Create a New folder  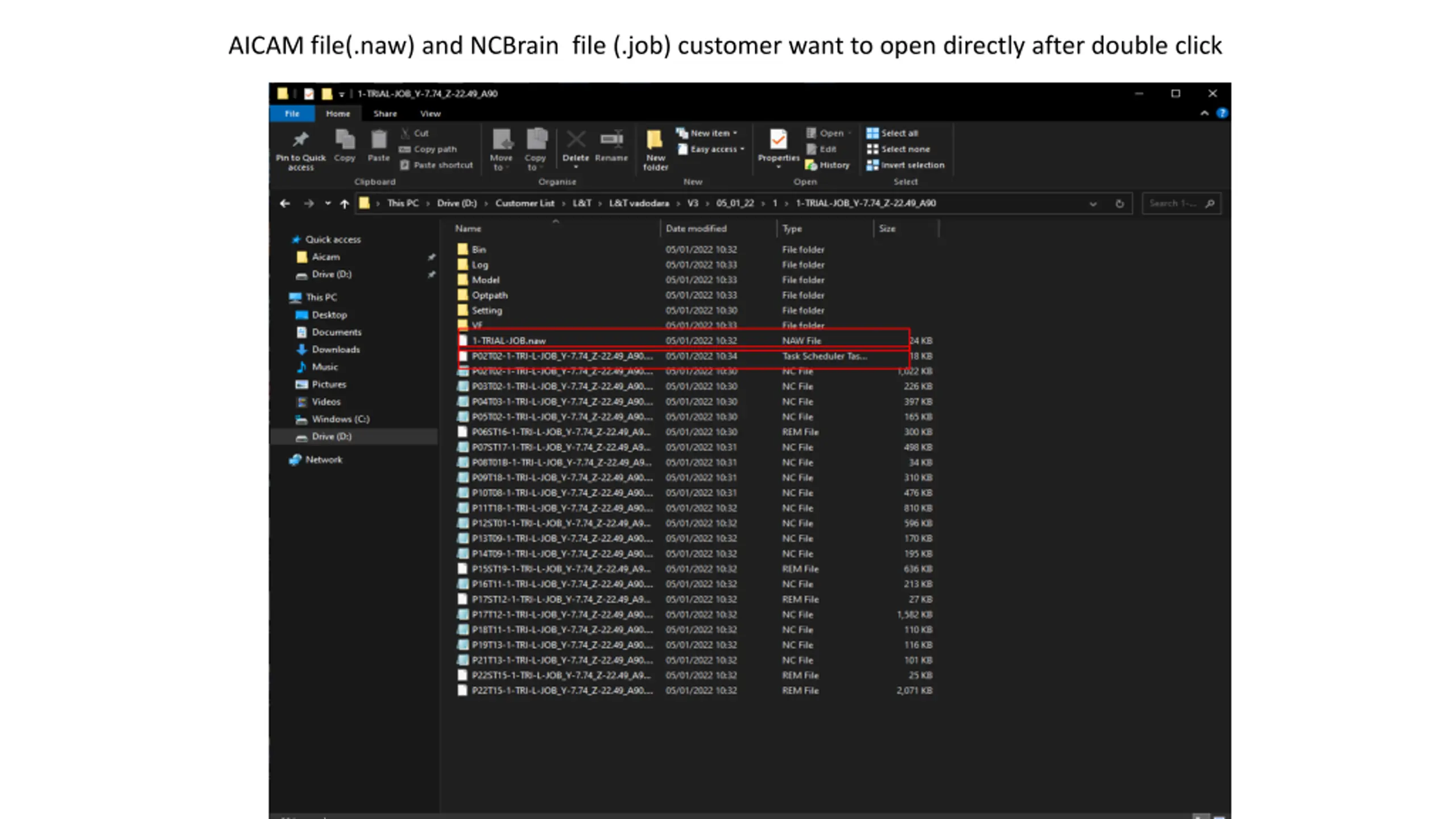point(655,150)
